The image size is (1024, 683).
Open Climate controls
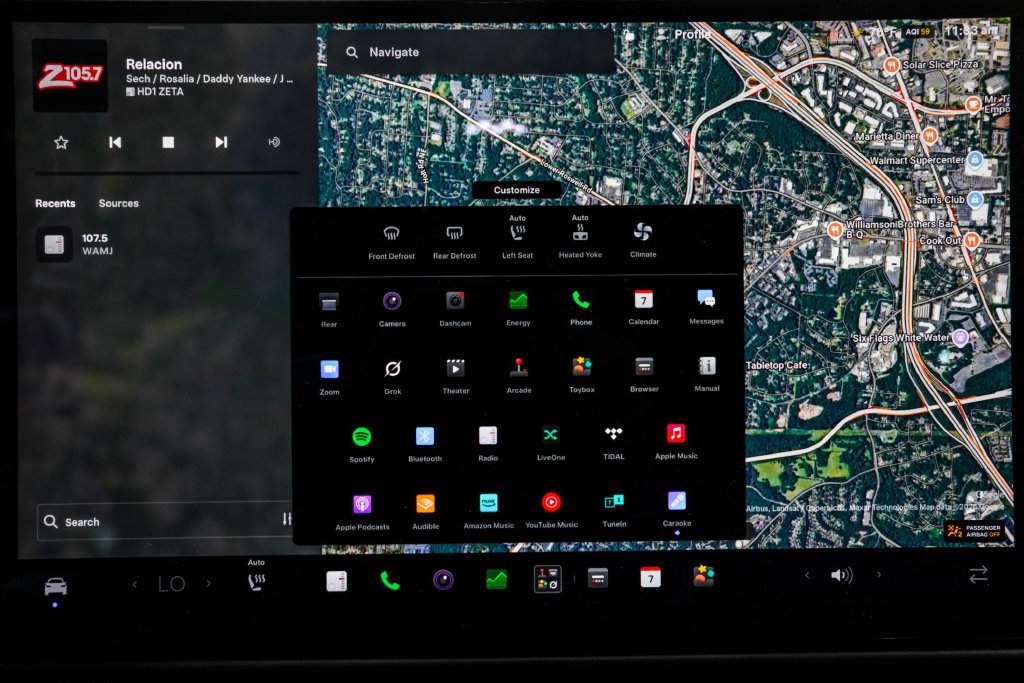[643, 239]
